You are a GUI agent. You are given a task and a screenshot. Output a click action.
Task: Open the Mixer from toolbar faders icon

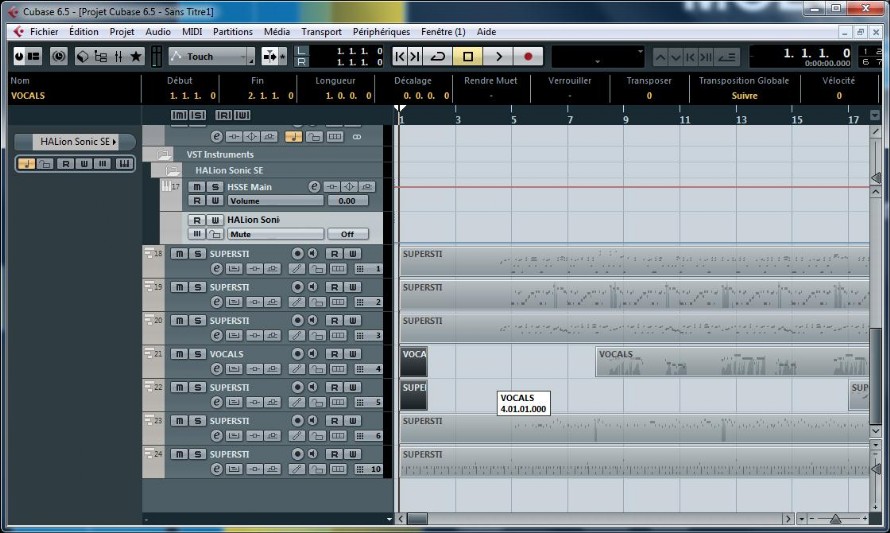tap(118, 56)
